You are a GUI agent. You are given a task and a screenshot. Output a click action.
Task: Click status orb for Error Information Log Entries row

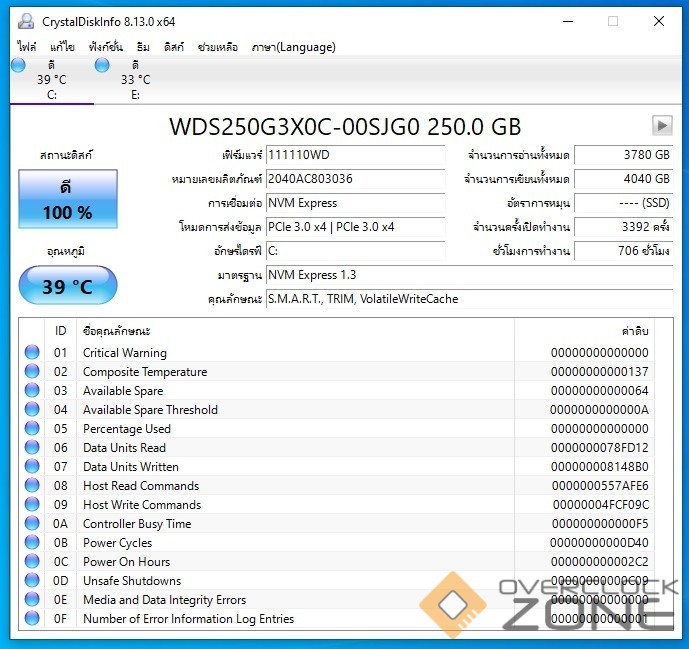pos(32,618)
